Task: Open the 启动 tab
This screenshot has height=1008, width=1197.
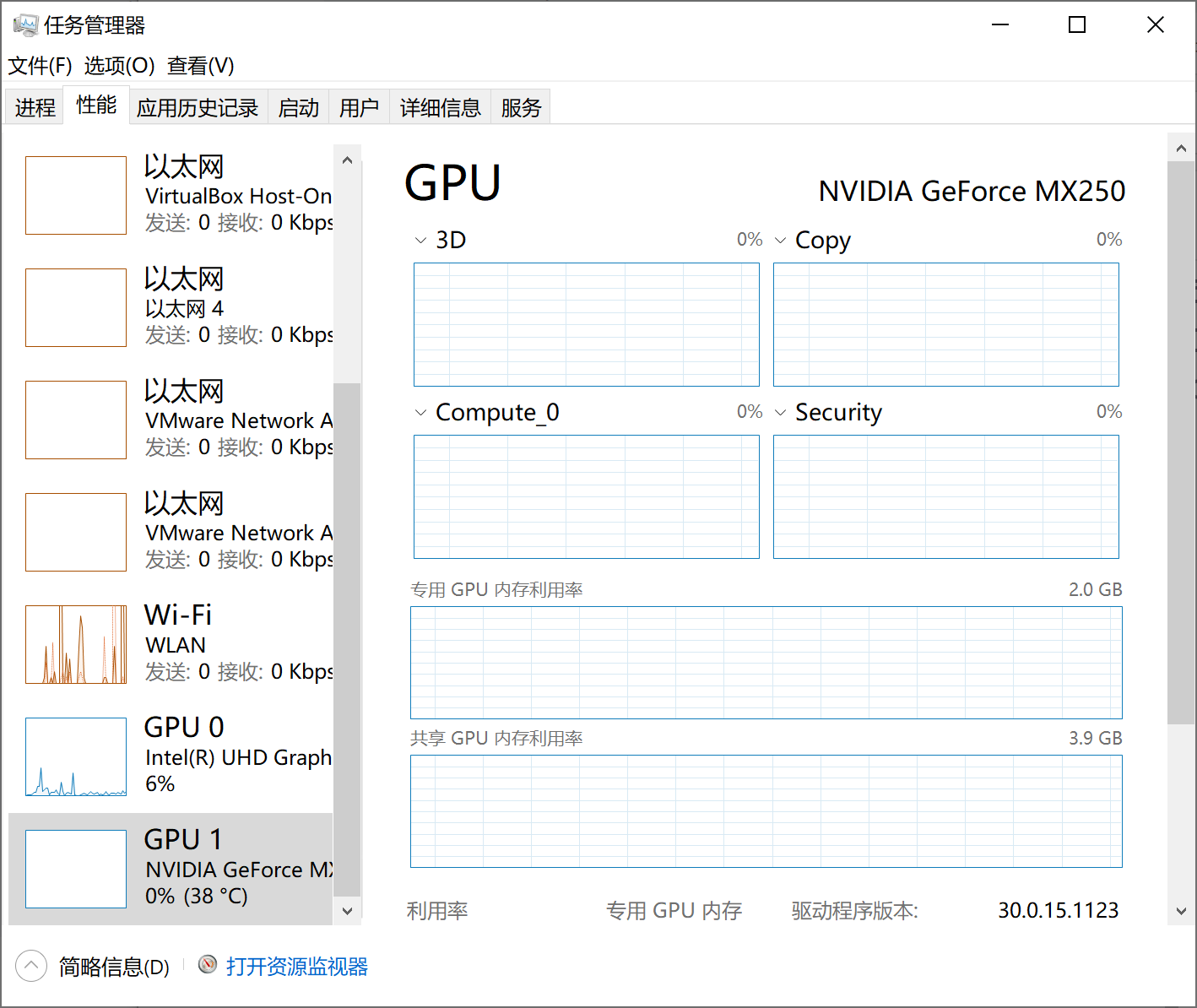Action: (299, 107)
